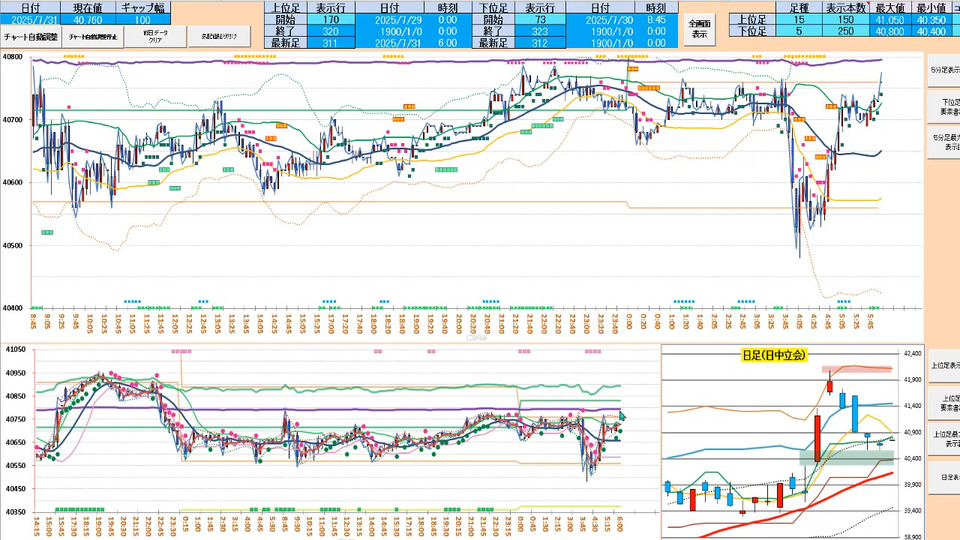Select the 現在値 cell showing 40.760

pyautogui.click(x=87, y=20)
